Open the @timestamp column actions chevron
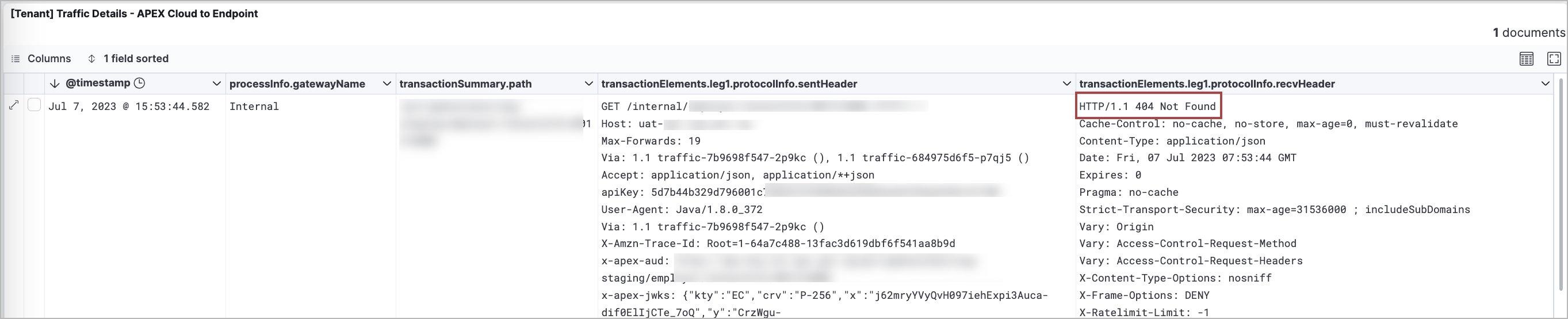The height and width of the screenshot is (319, 1568). click(216, 83)
